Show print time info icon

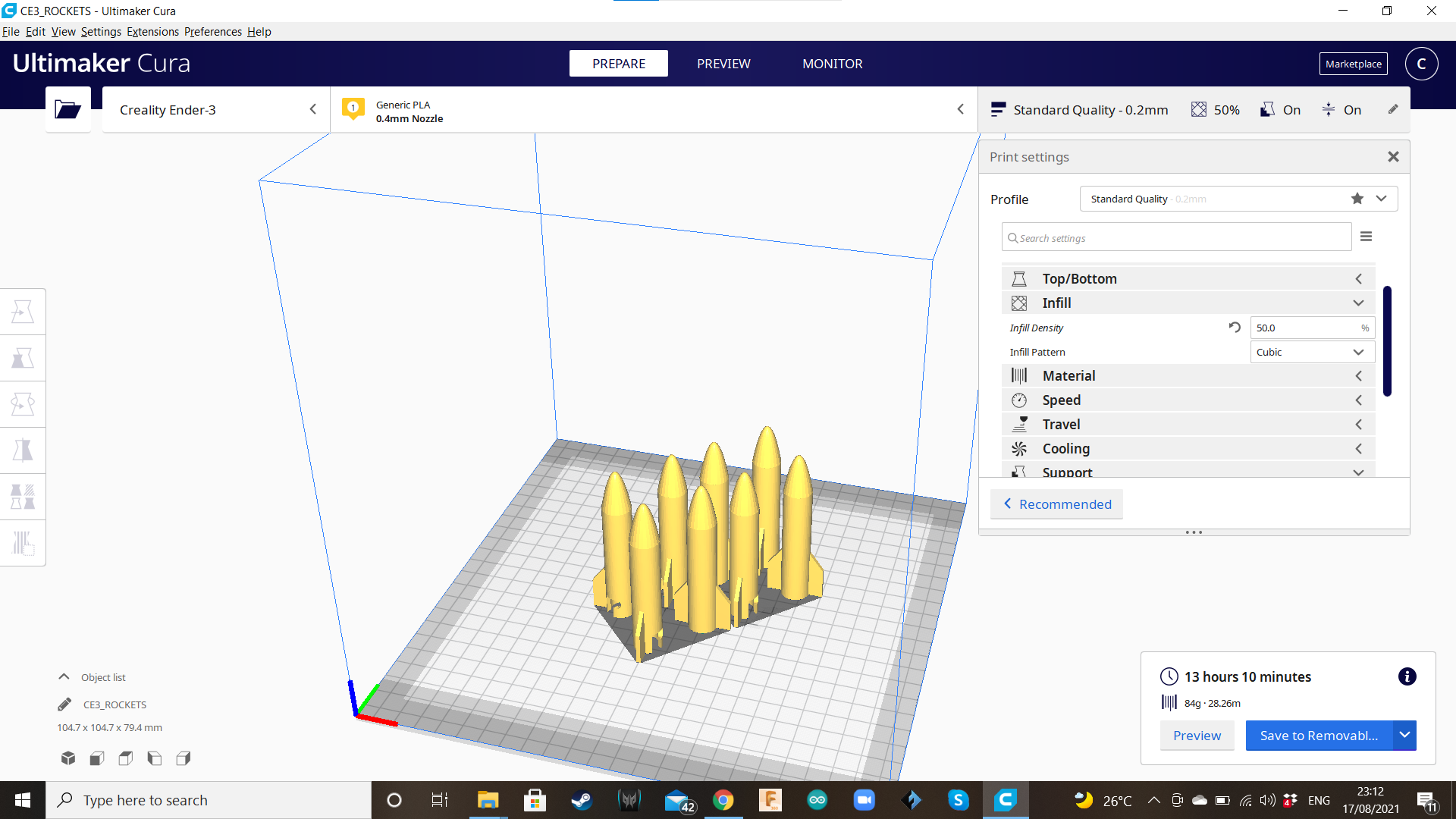[1407, 676]
